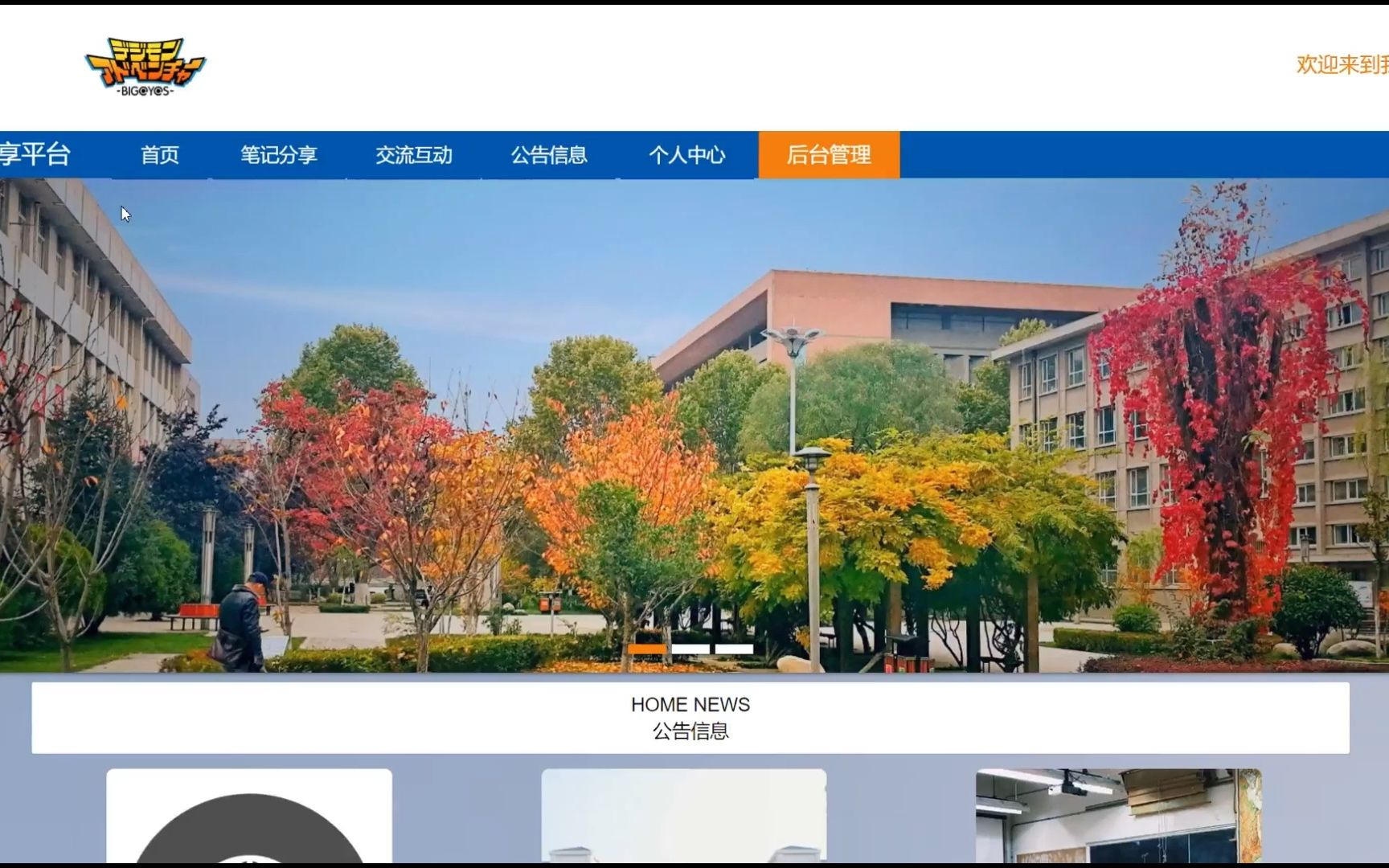
Task: Go to 交流互动 section
Action: click(x=414, y=154)
